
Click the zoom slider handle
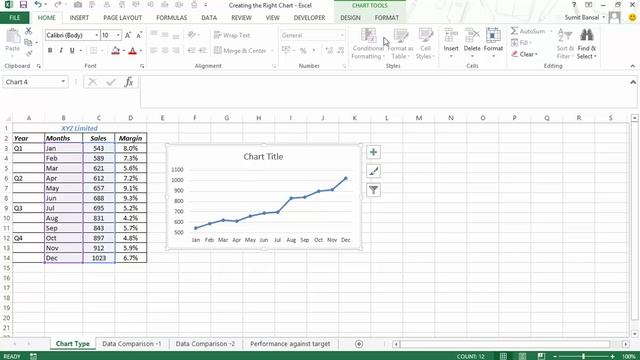coord(584,356)
